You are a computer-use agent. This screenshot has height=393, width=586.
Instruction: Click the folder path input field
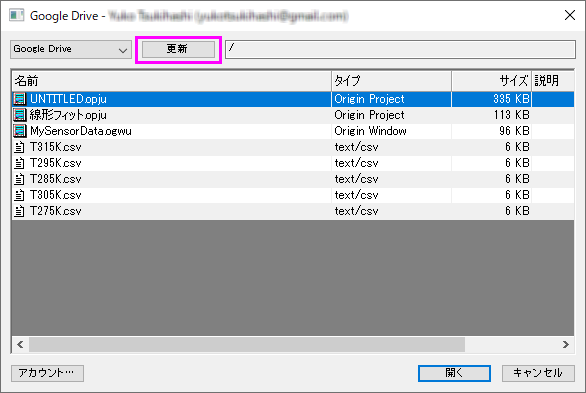(400, 49)
